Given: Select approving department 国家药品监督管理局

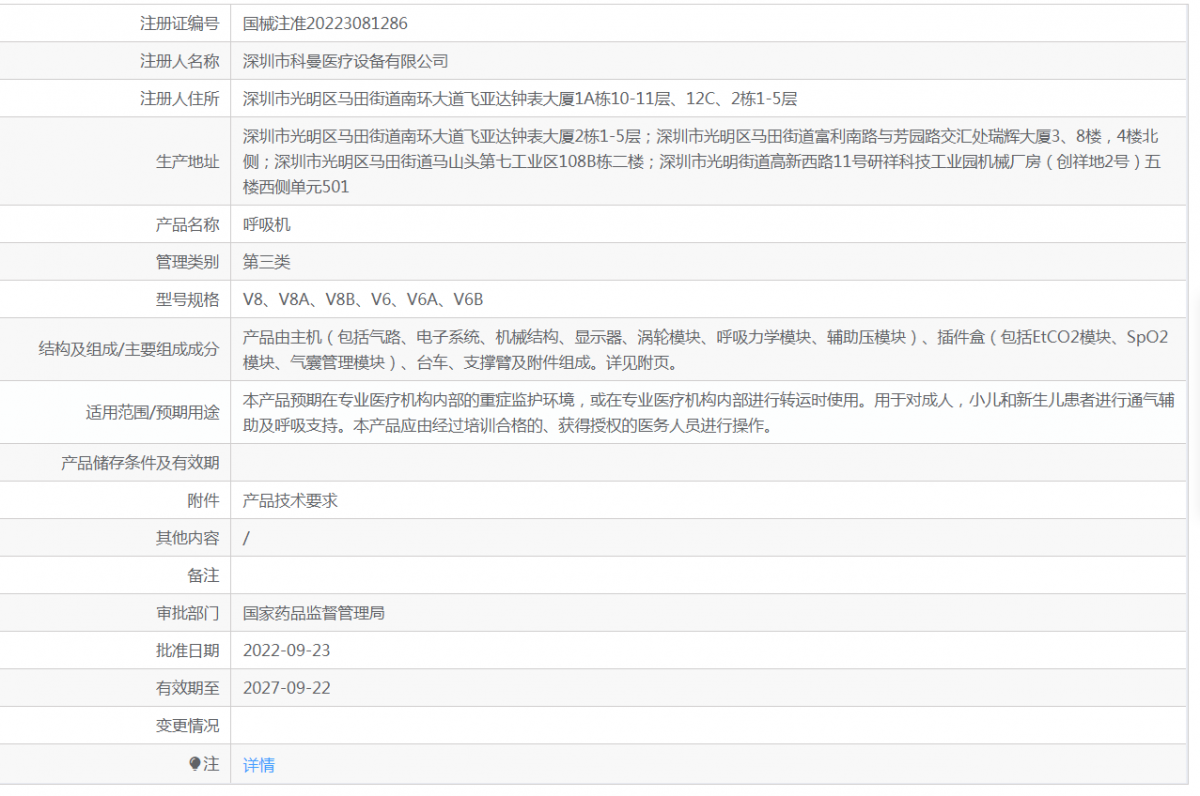Looking at the screenshot, I should click(314, 612).
